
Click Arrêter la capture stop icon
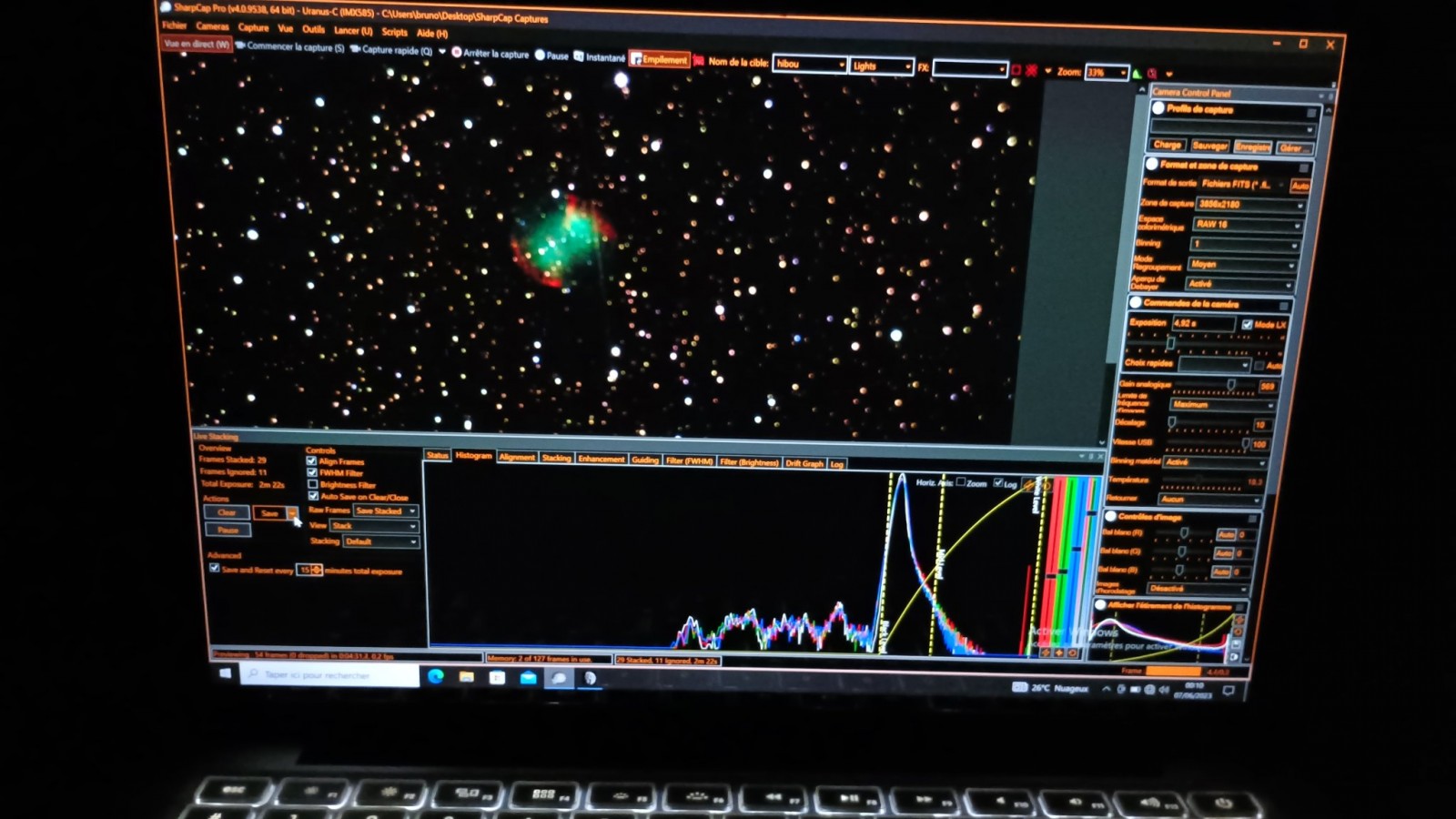pyautogui.click(x=457, y=53)
